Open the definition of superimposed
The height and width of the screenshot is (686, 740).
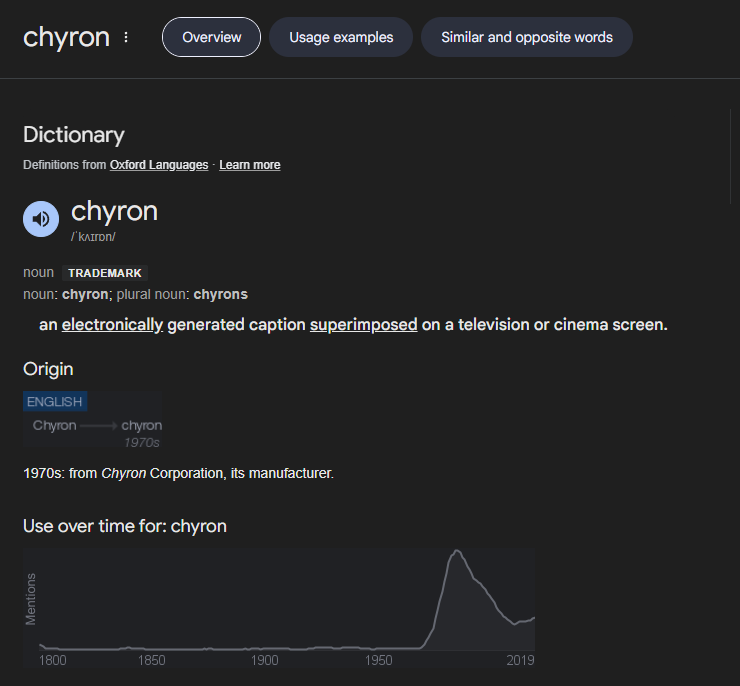point(363,325)
